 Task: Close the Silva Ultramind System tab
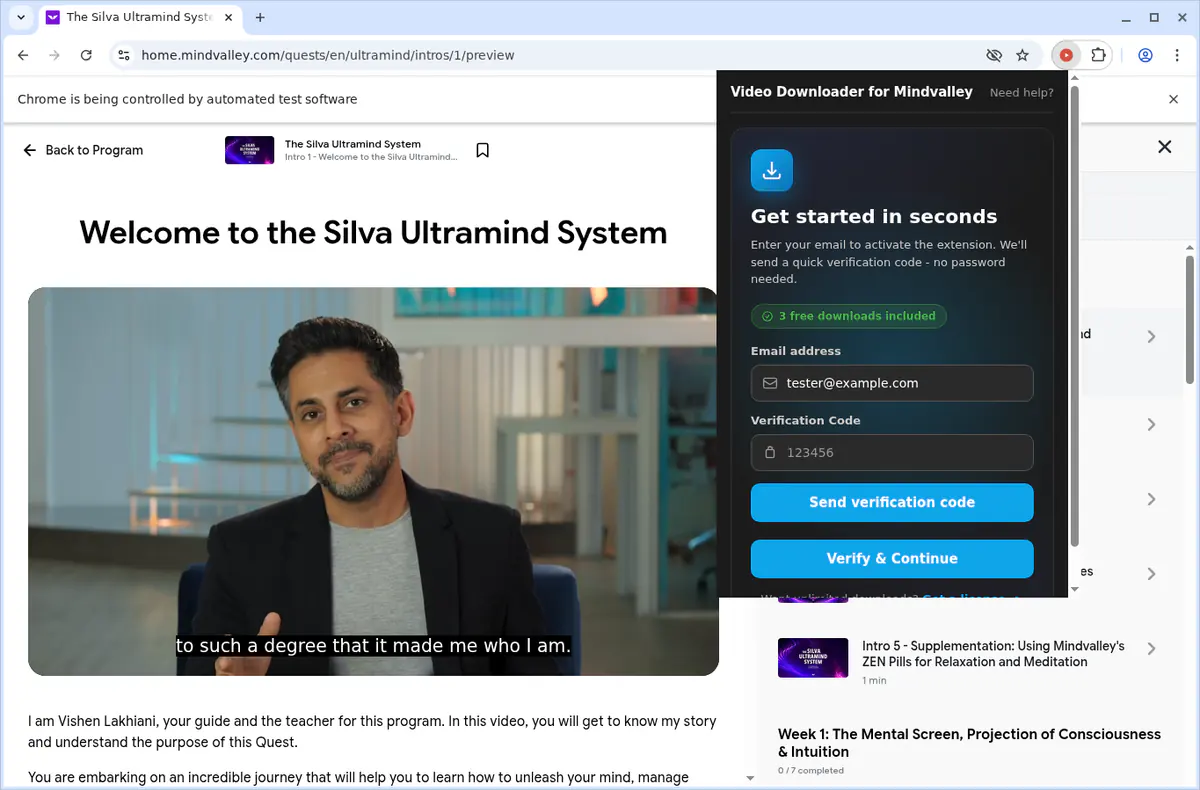click(228, 17)
